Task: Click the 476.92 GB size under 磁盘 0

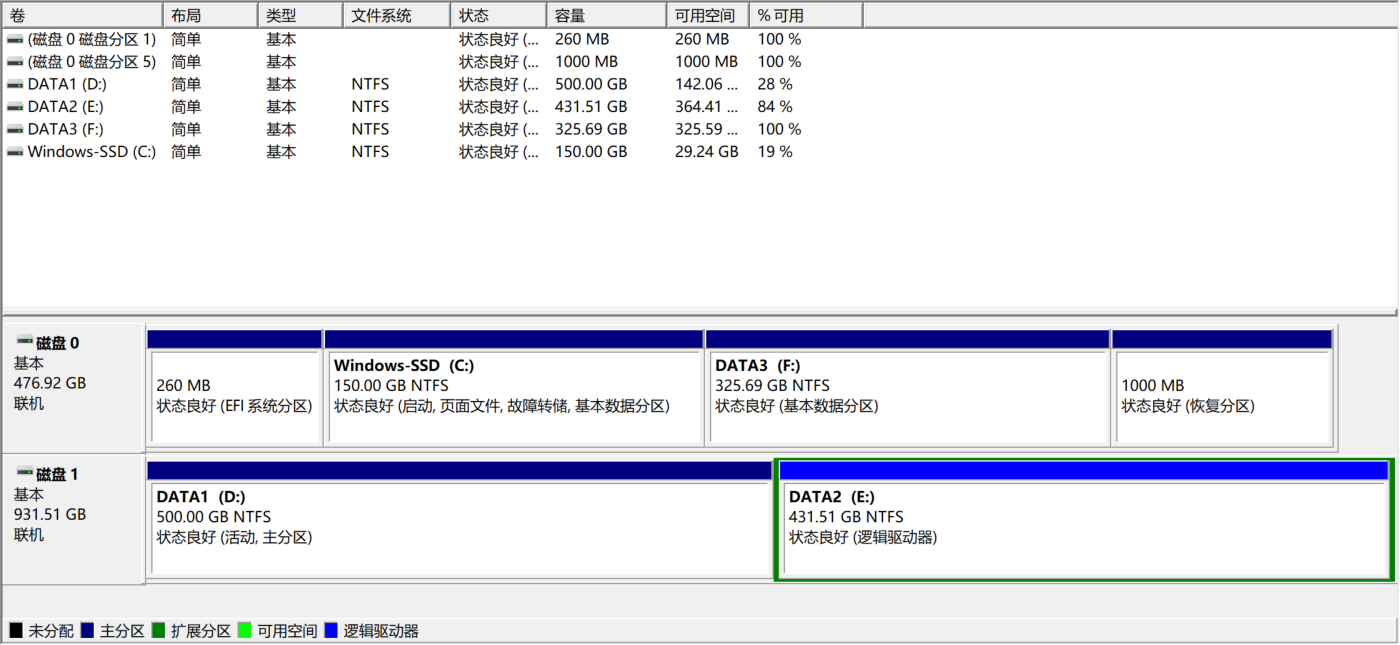Action: tap(50, 383)
